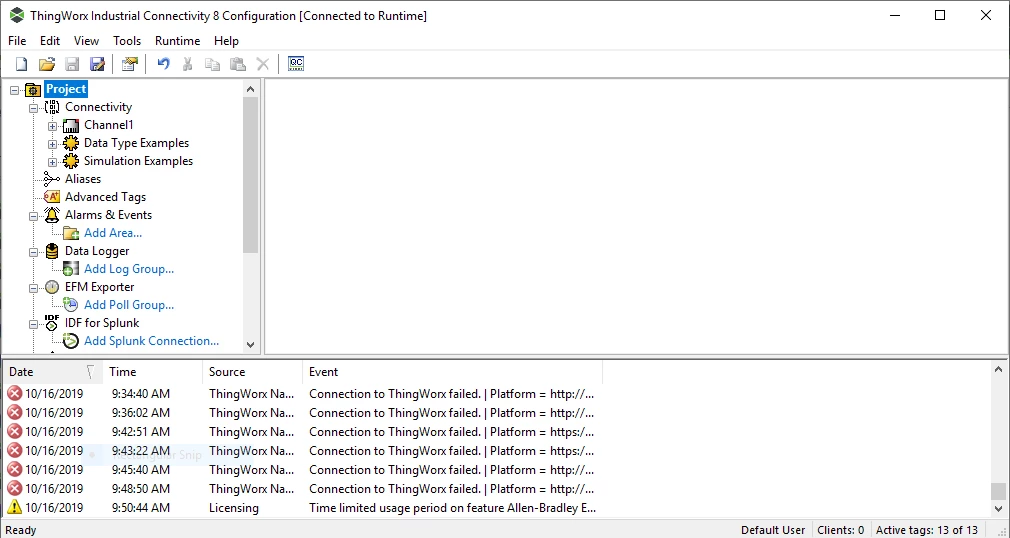Click the Add Splunk Connection... link
Image resolution: width=1010 pixels, height=538 pixels.
pyautogui.click(x=151, y=341)
